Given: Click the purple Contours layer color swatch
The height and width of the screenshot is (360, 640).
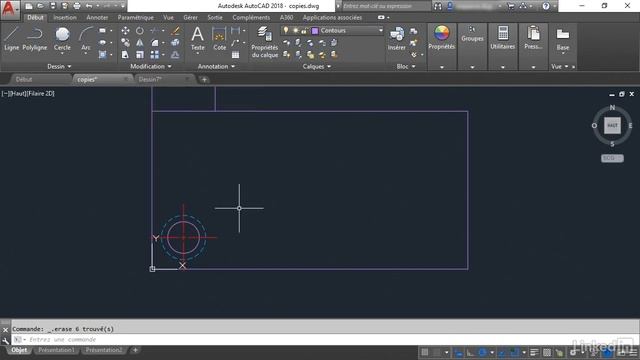Looking at the screenshot, I should click(315, 31).
